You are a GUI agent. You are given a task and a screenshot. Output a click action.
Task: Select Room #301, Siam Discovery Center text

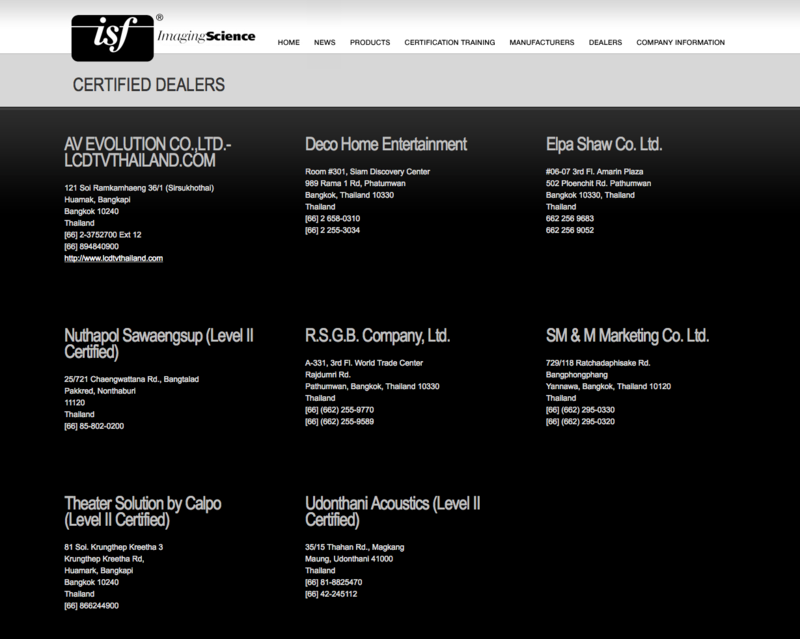367,171
